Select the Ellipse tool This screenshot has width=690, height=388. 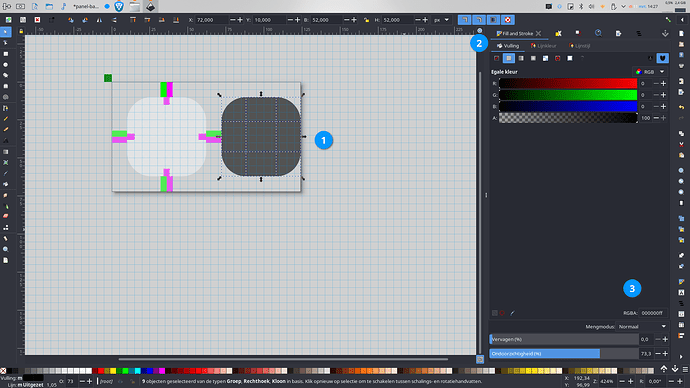pos(5,65)
